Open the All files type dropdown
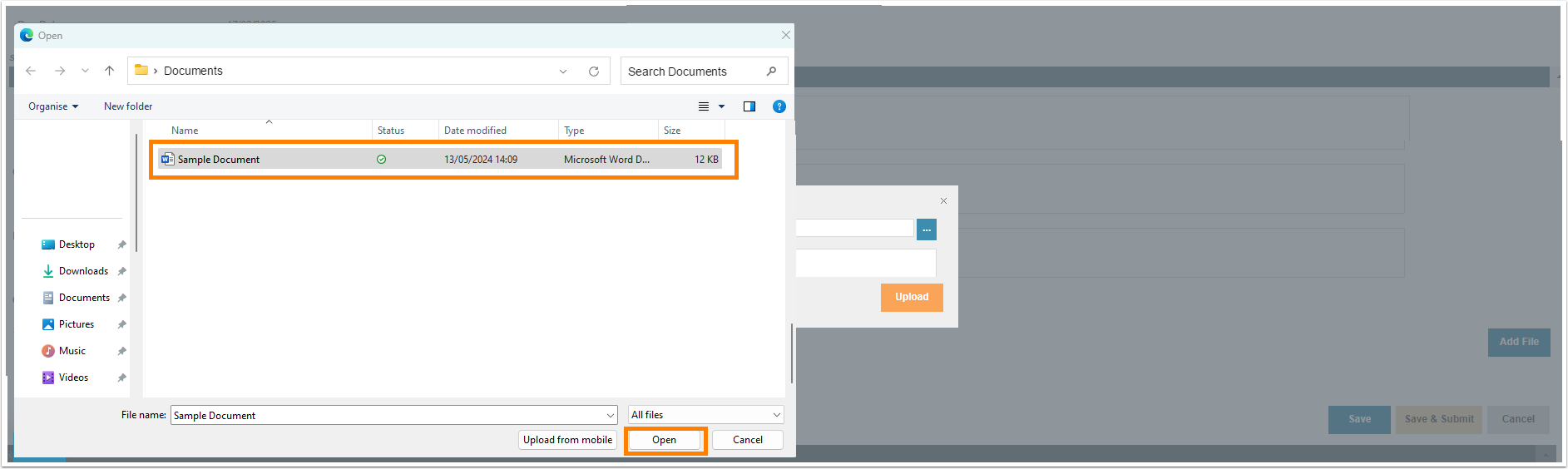This screenshot has width=1568, height=469. pyautogui.click(x=705, y=415)
